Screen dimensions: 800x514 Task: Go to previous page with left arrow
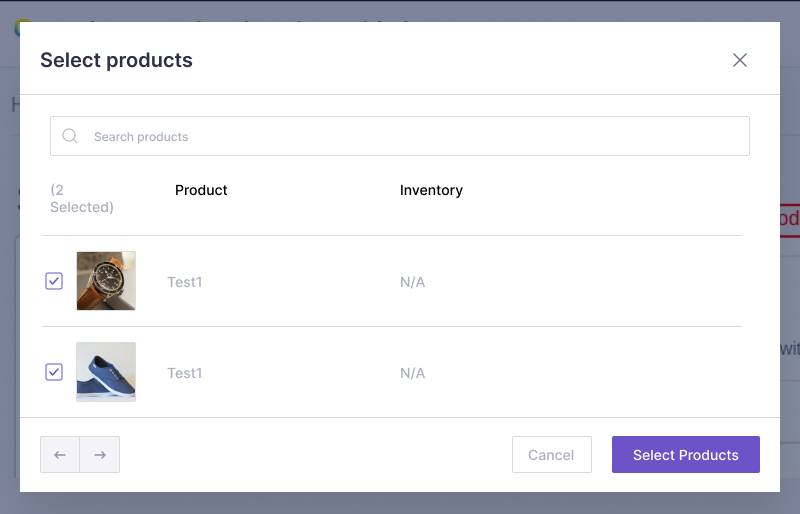(x=60, y=455)
